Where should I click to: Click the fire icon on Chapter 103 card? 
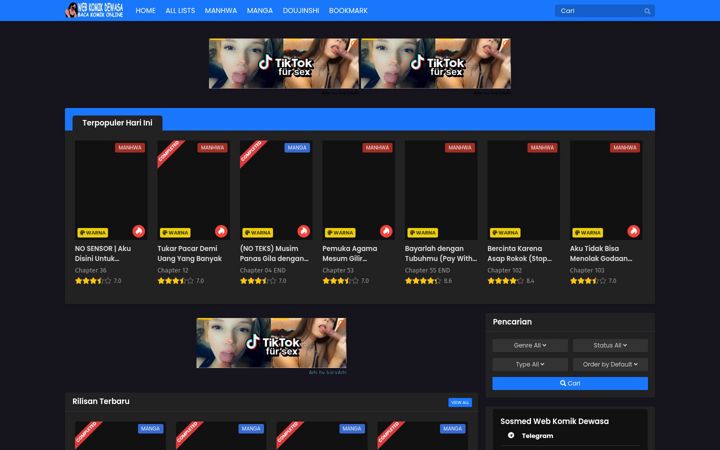(634, 231)
